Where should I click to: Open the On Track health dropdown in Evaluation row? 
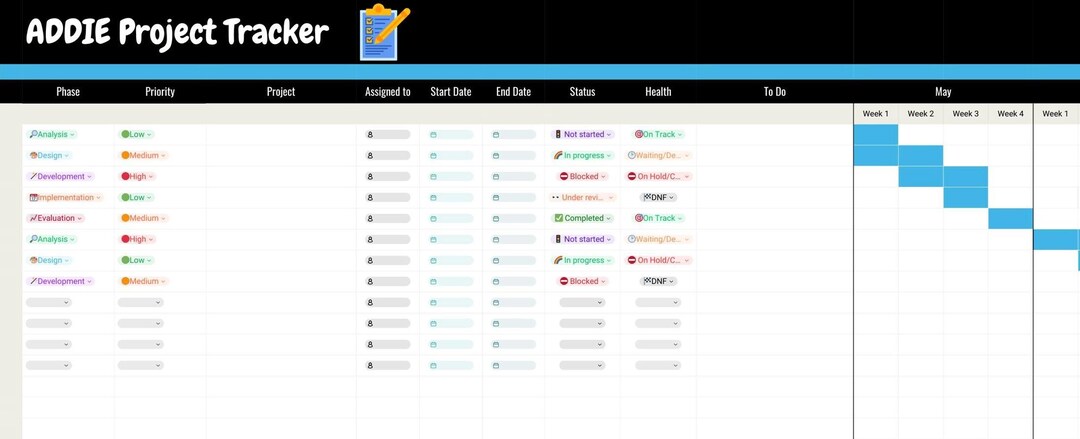click(658, 218)
